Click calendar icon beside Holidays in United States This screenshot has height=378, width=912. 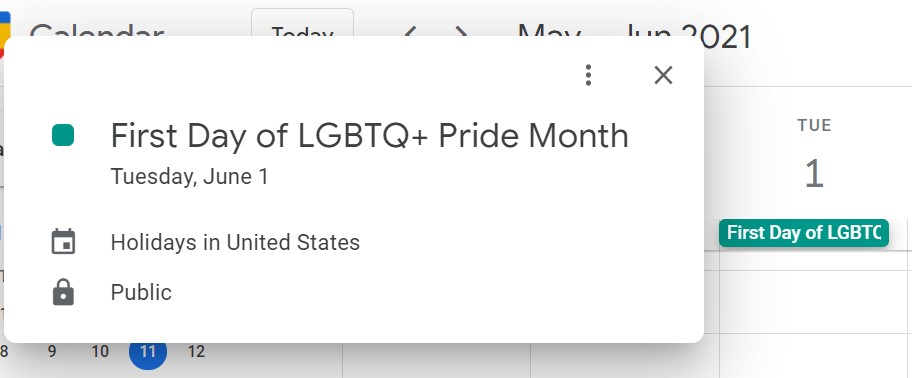pos(63,242)
